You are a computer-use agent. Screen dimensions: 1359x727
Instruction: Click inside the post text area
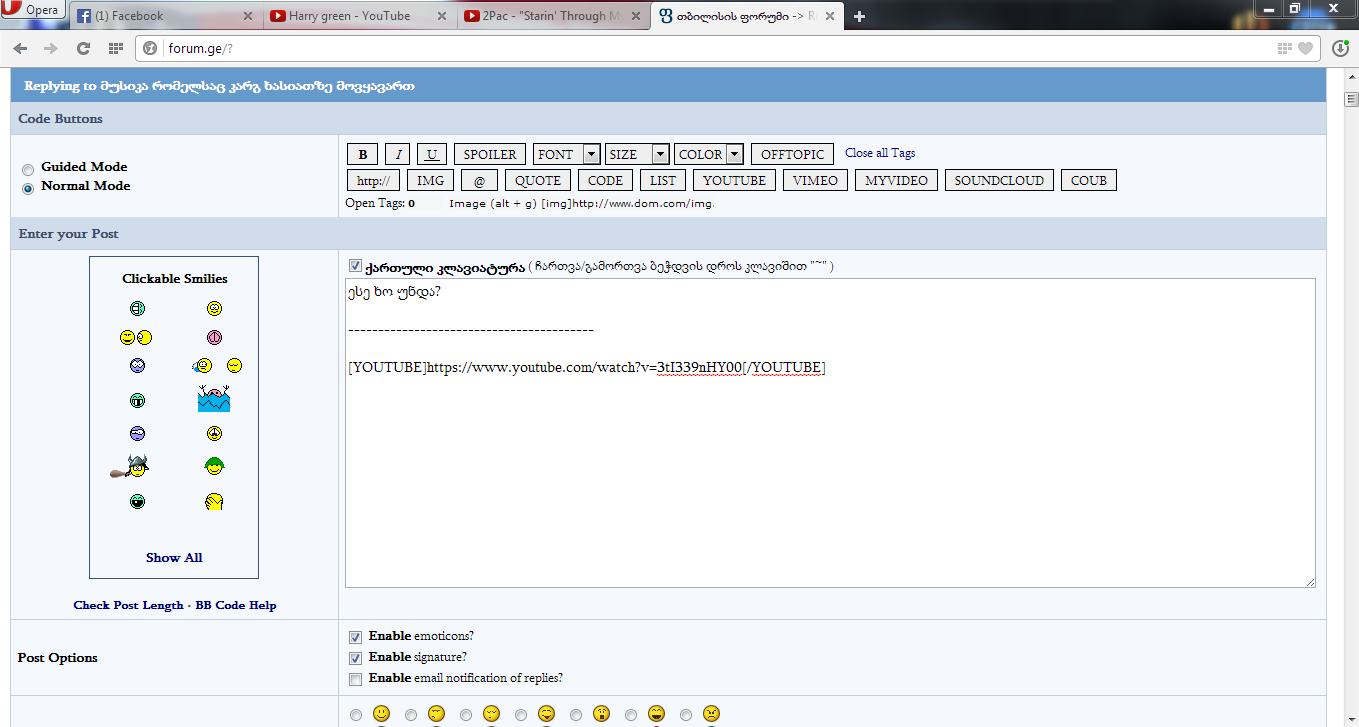click(830, 433)
